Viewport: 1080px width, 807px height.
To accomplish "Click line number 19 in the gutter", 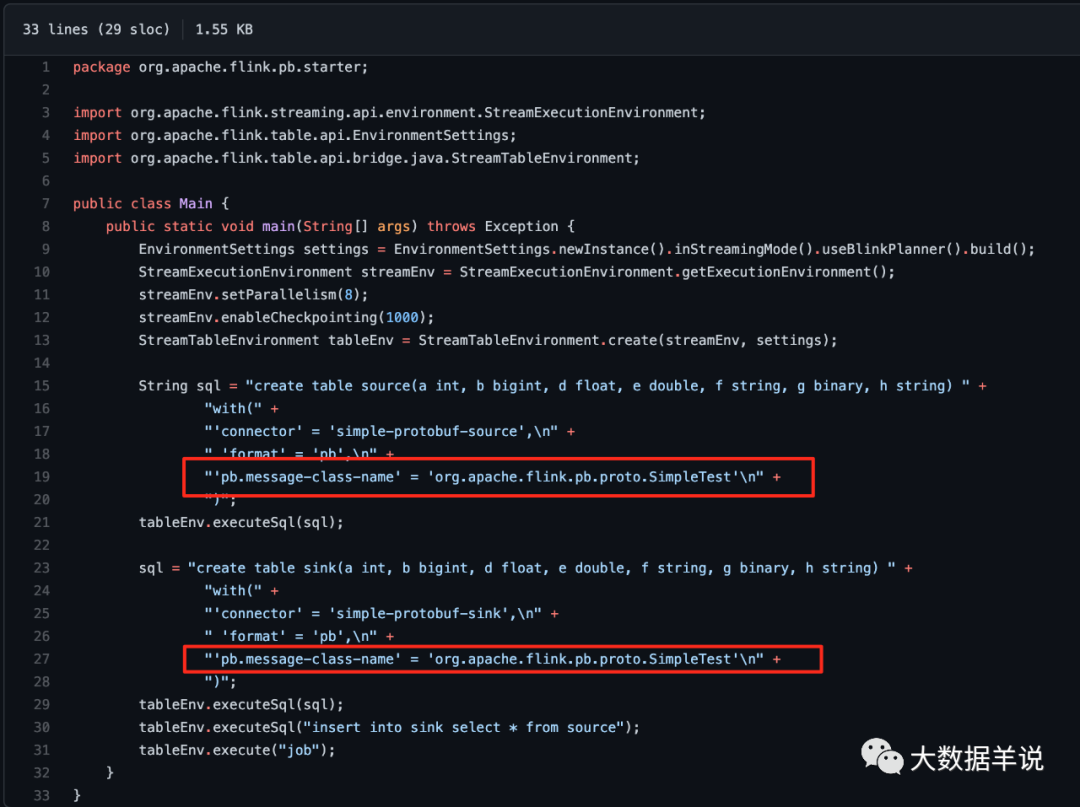I will click(x=42, y=476).
